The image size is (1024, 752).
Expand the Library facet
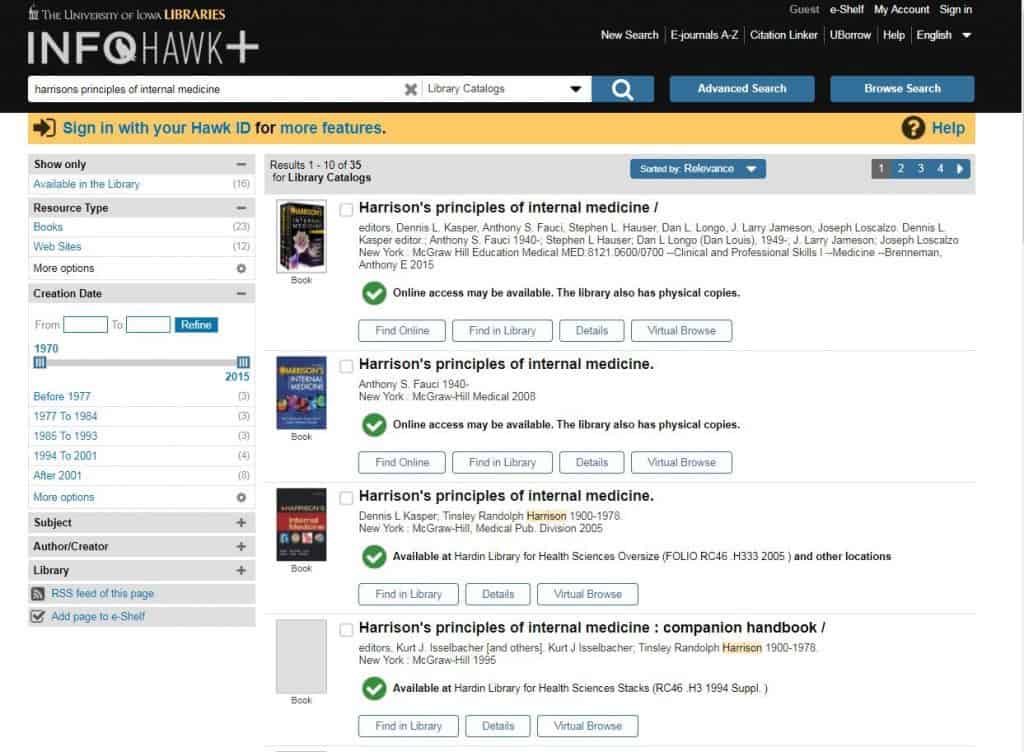click(x=241, y=571)
